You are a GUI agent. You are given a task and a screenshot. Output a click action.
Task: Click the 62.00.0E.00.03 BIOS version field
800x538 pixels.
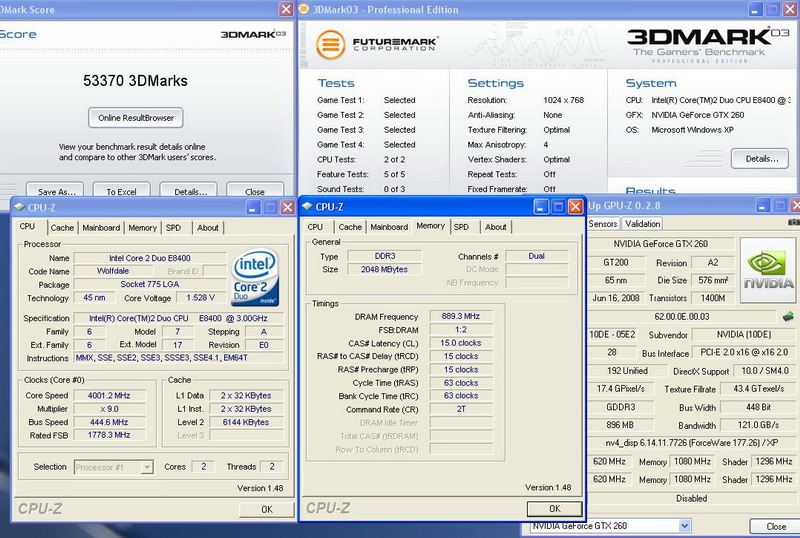point(683,316)
